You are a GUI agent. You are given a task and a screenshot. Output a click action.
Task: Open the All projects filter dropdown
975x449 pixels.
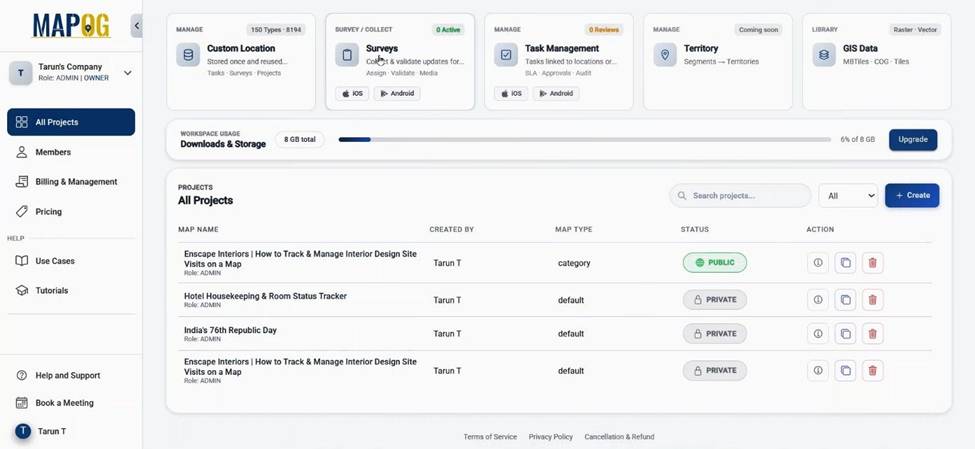click(847, 196)
